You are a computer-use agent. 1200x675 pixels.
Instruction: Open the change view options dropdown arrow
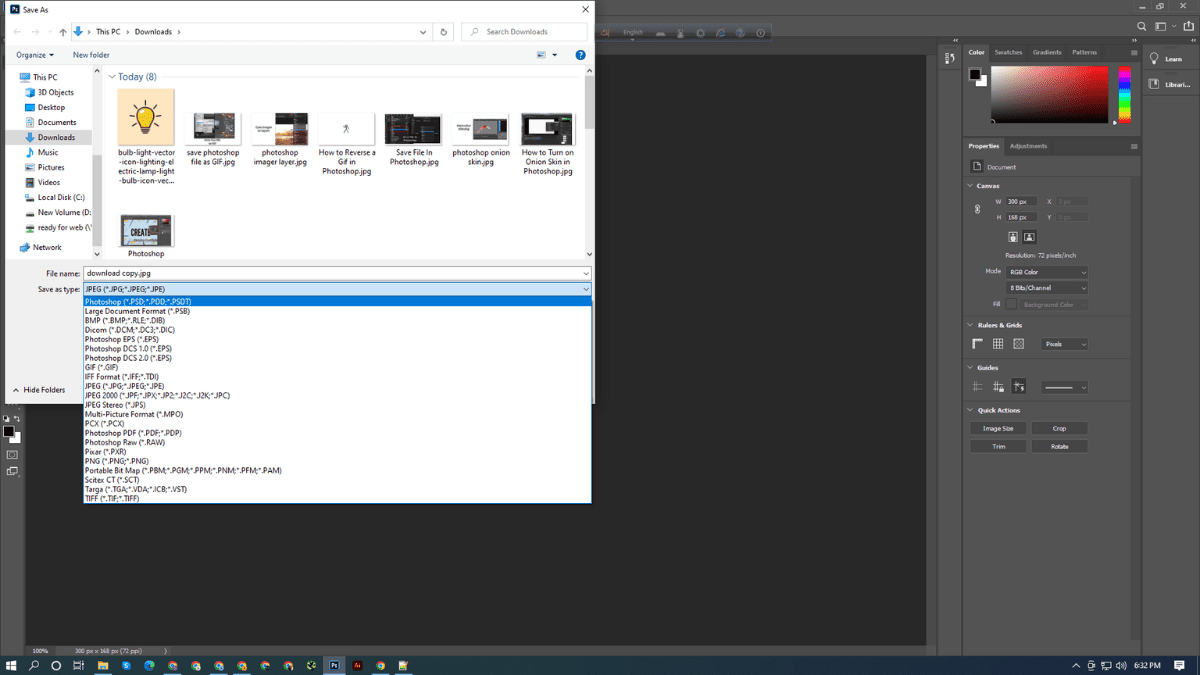pyautogui.click(x=555, y=55)
